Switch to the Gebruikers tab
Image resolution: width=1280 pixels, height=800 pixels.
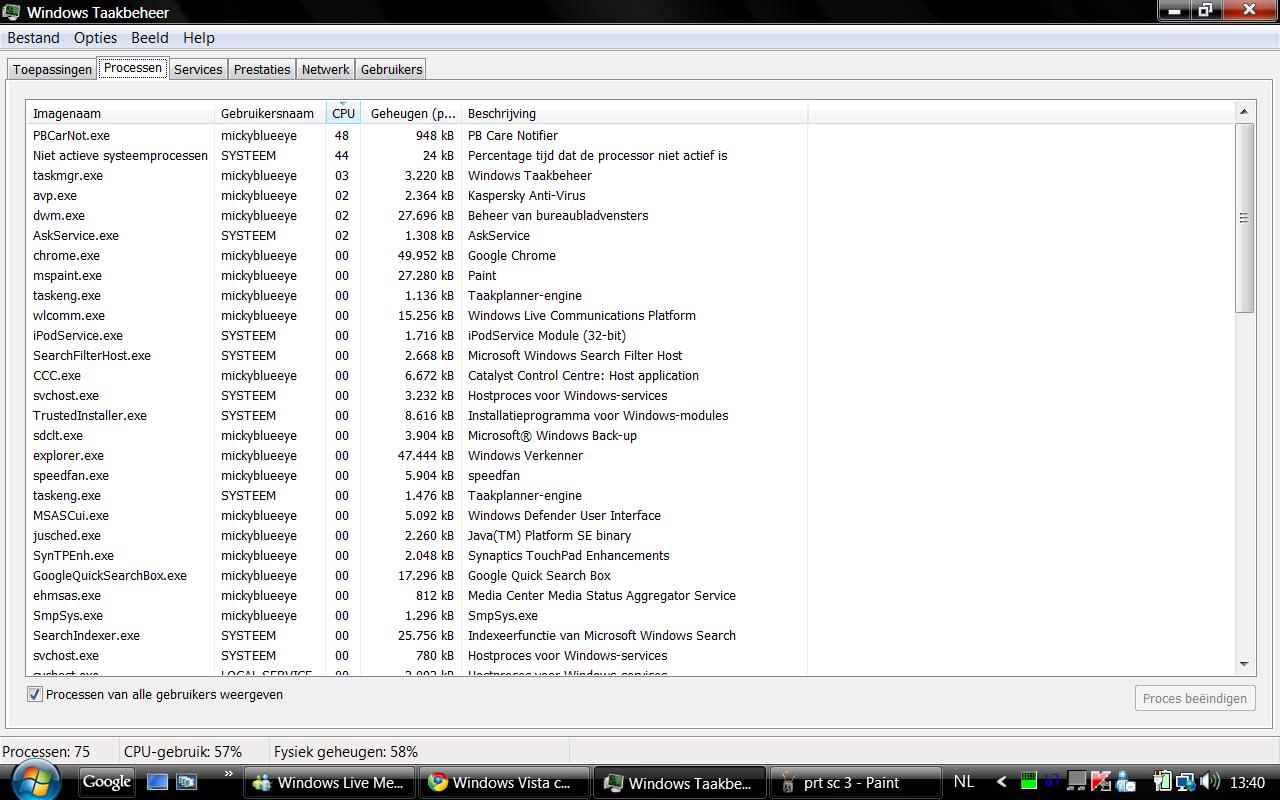point(392,70)
